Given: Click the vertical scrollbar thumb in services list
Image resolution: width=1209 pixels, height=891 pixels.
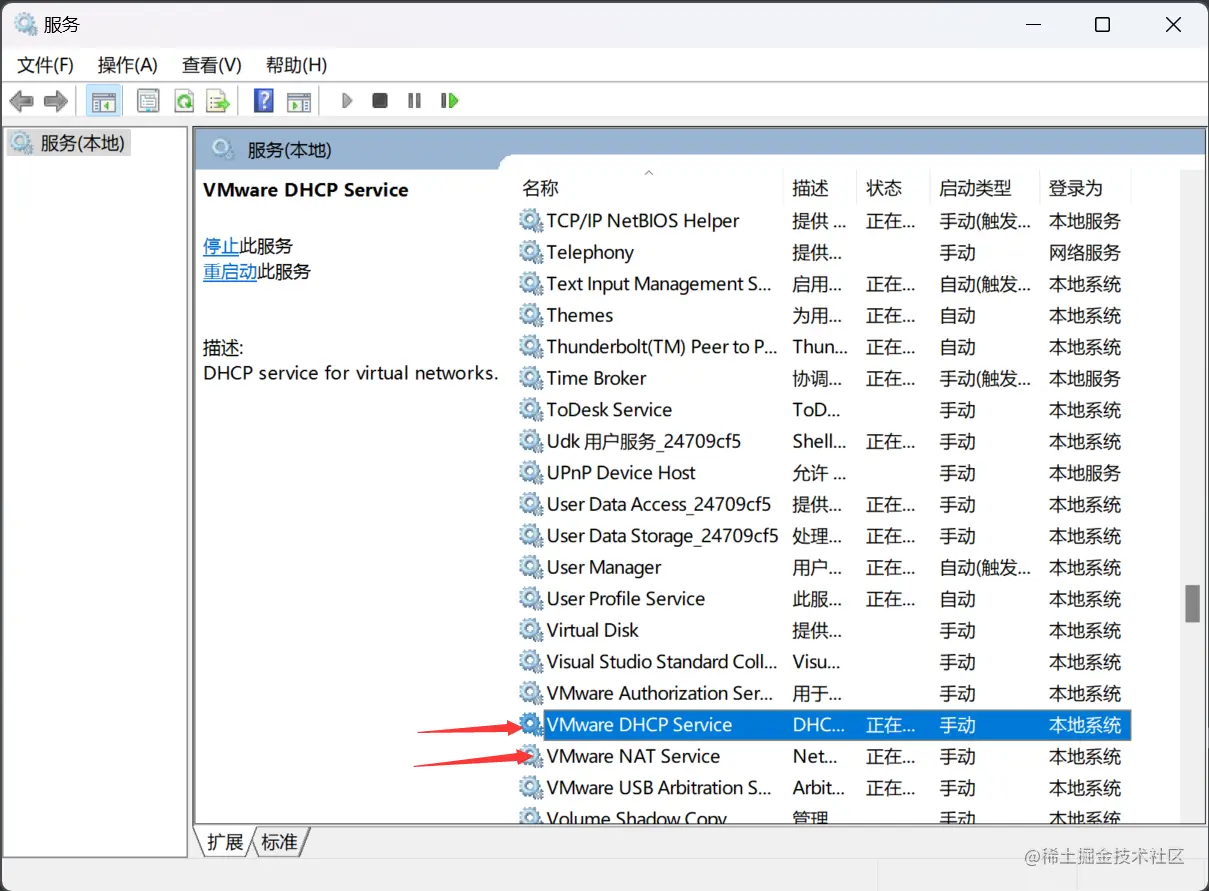Looking at the screenshot, I should point(1192,603).
